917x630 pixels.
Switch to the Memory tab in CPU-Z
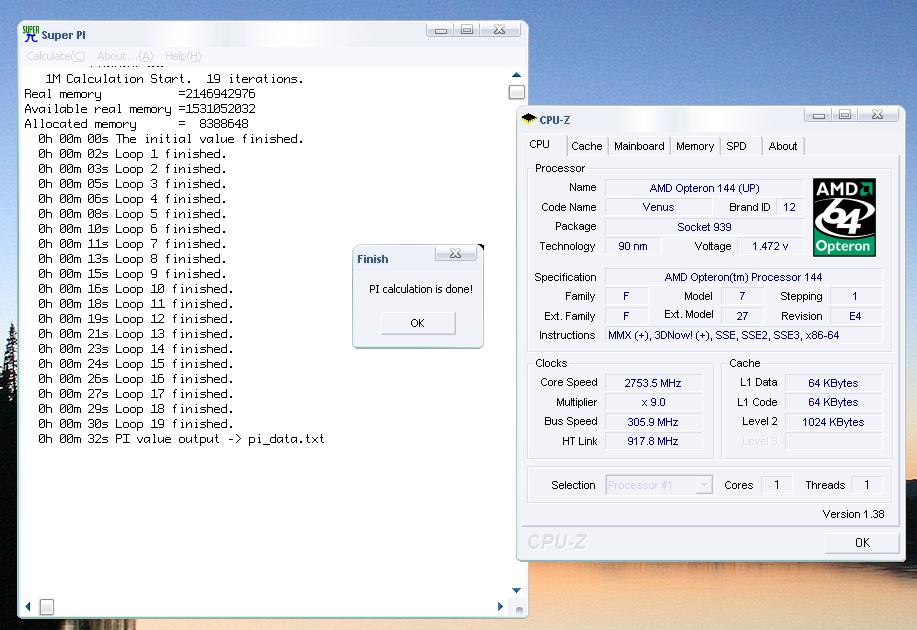tap(695, 146)
